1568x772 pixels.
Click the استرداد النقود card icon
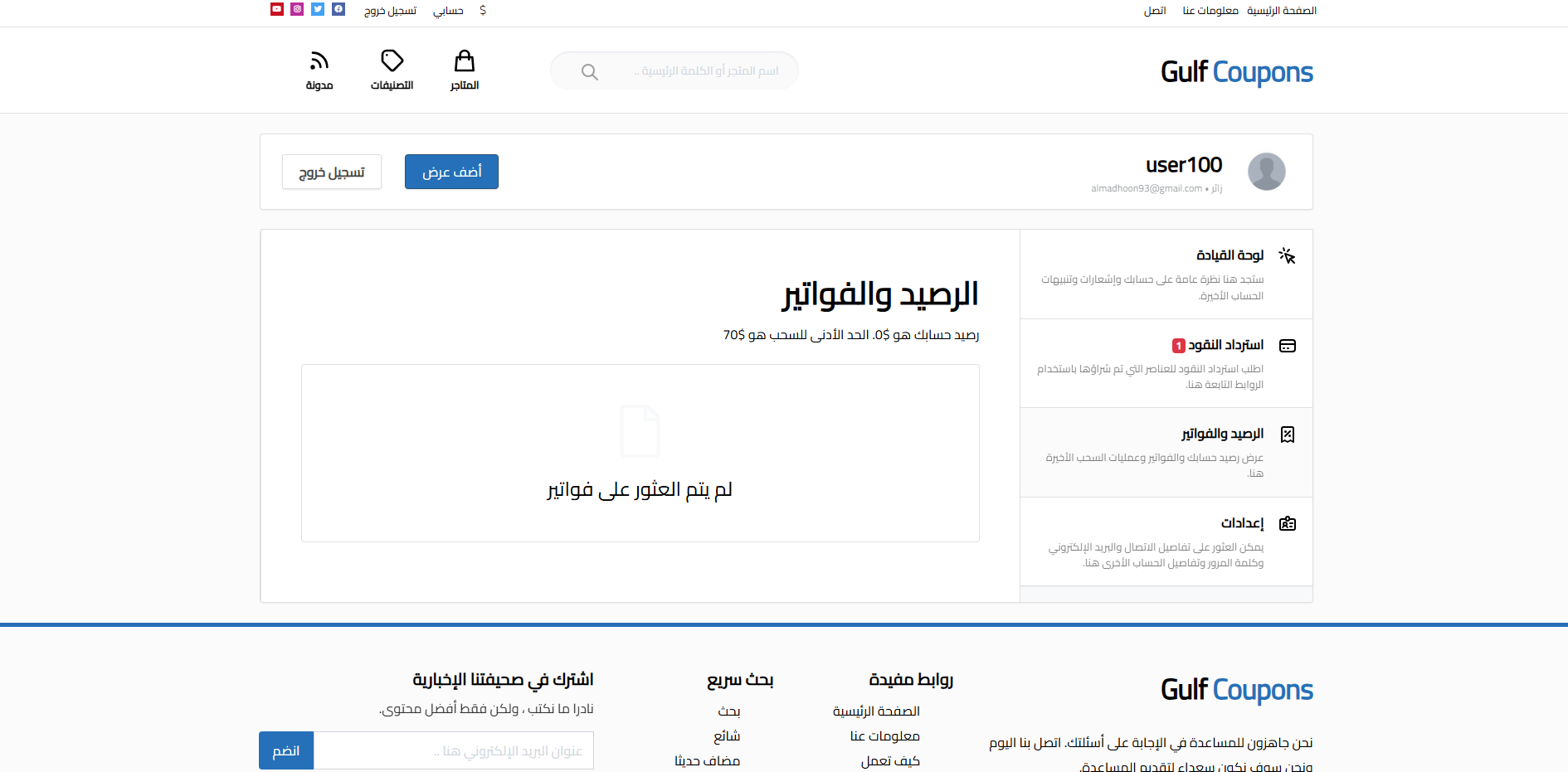[x=1288, y=346]
